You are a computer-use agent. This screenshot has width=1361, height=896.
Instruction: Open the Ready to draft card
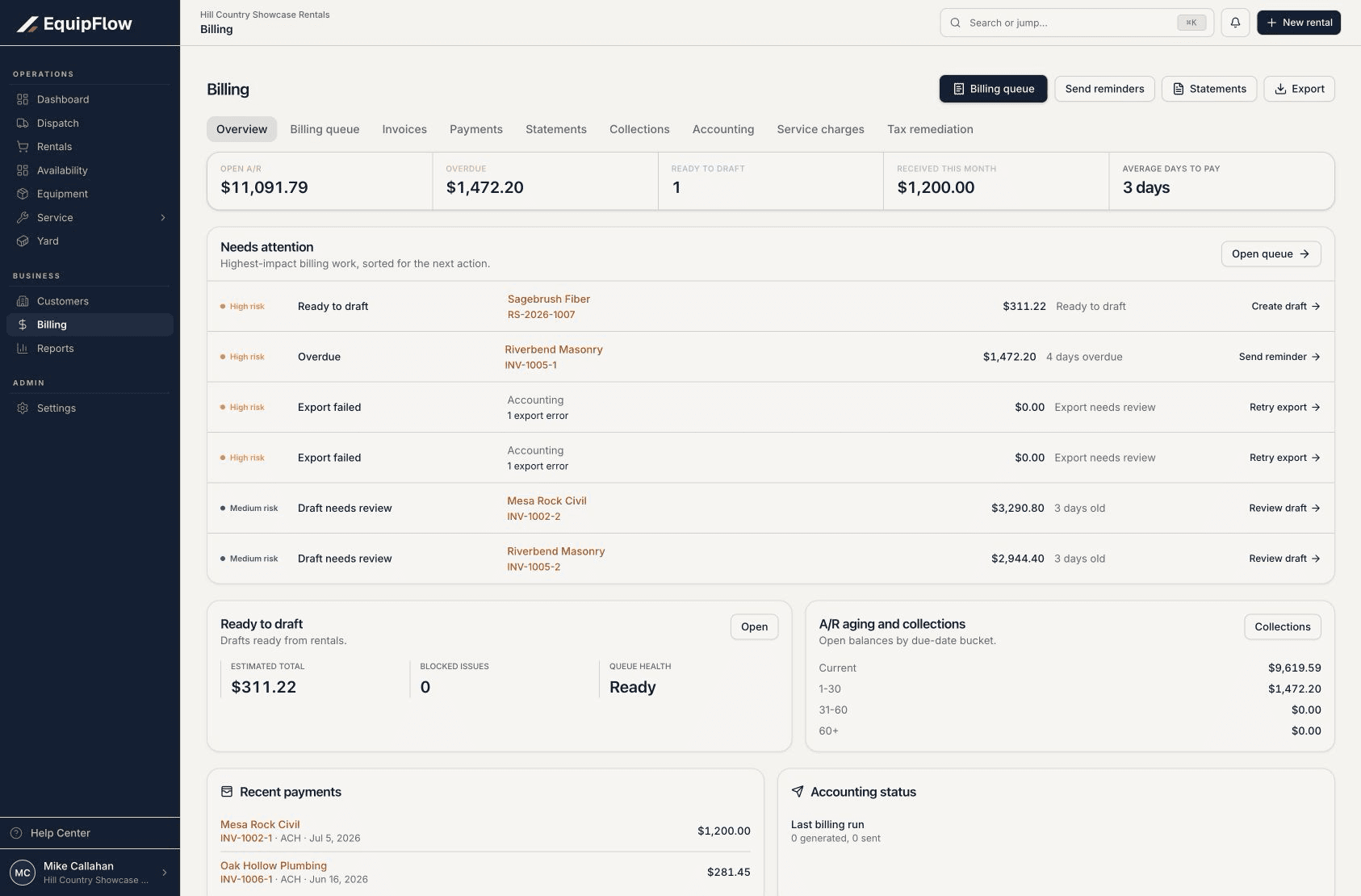click(x=754, y=627)
